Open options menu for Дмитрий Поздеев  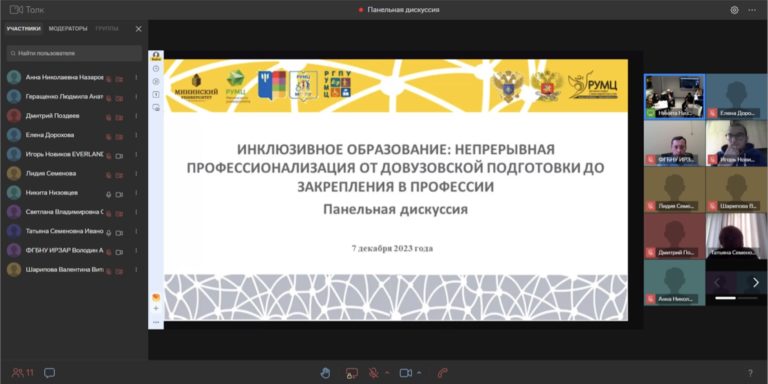click(x=136, y=116)
